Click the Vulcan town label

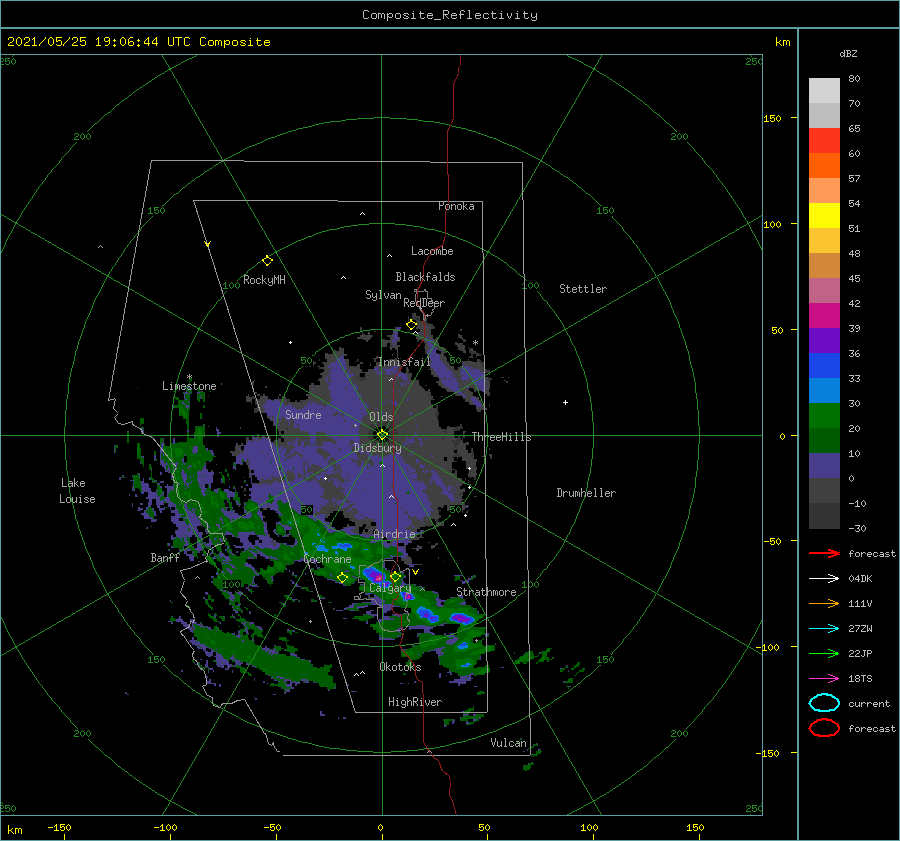(x=509, y=743)
